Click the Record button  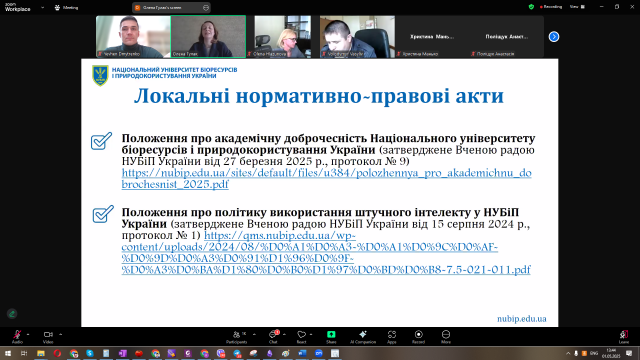click(418, 337)
